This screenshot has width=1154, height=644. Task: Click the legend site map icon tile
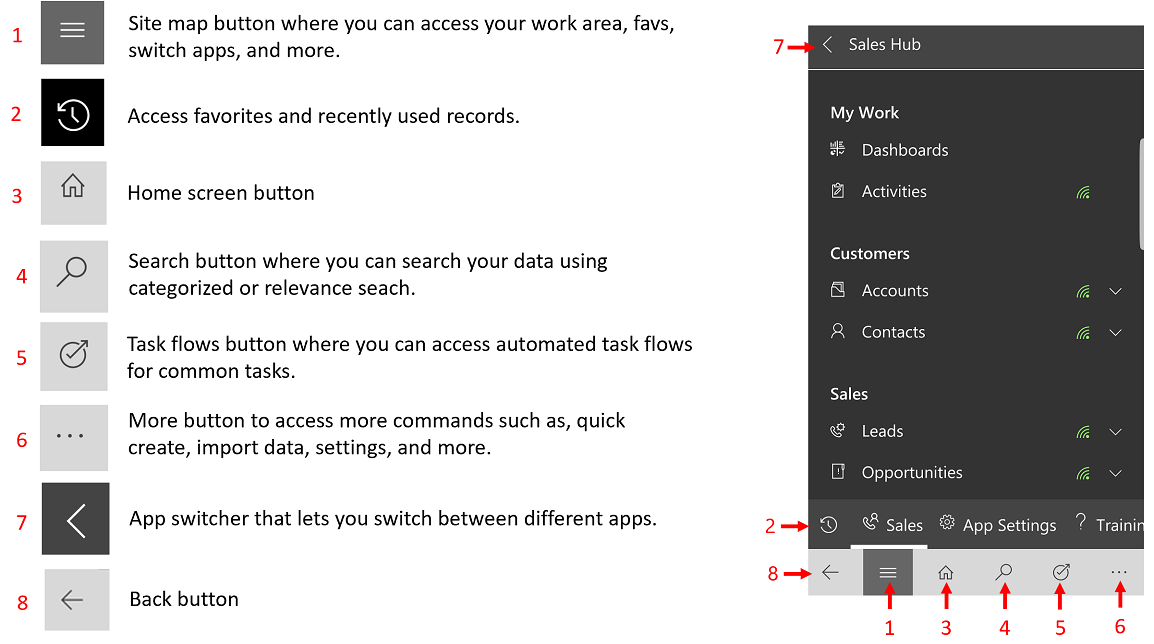[72, 32]
